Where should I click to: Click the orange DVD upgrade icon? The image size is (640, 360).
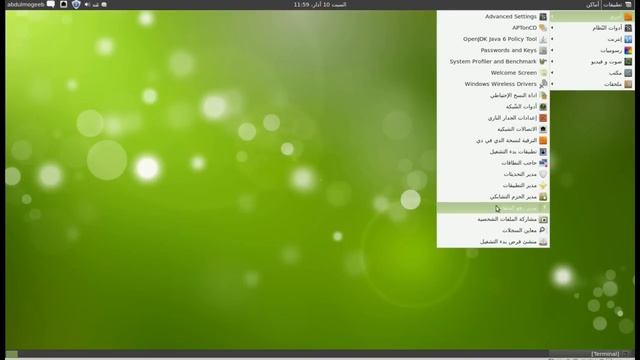pos(543,140)
